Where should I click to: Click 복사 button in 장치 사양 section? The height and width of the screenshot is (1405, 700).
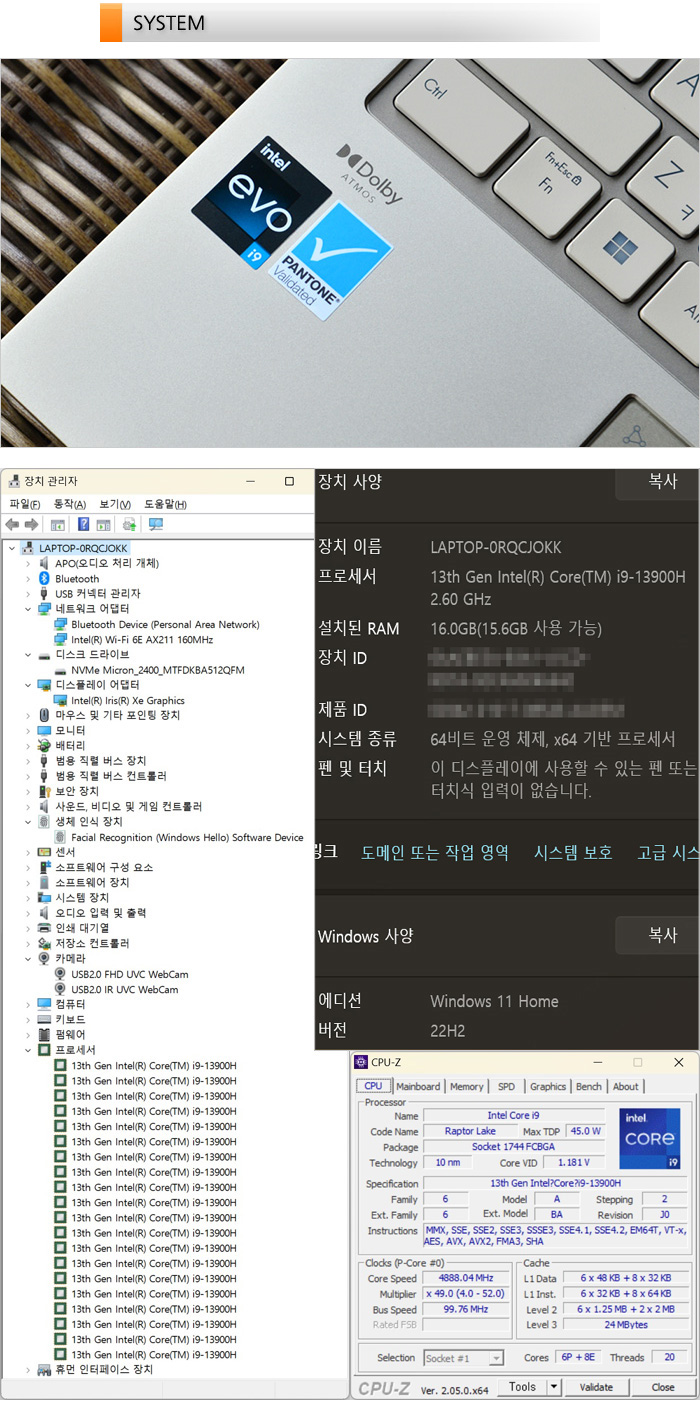click(x=657, y=481)
